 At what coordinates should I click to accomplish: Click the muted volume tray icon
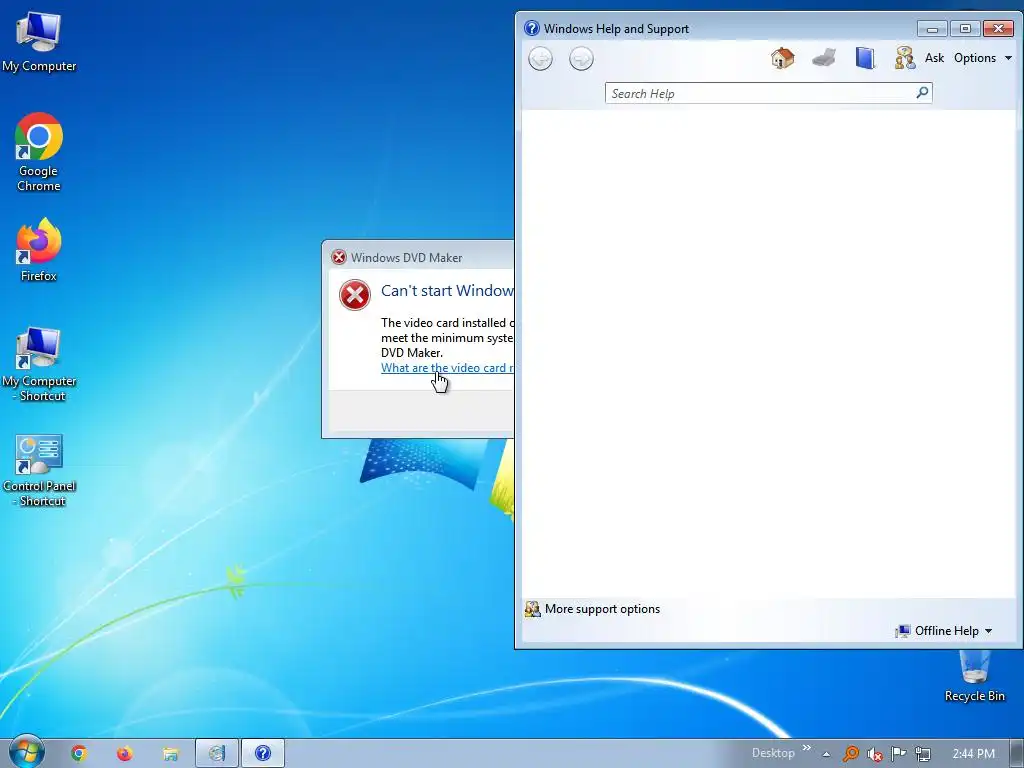pos(875,754)
